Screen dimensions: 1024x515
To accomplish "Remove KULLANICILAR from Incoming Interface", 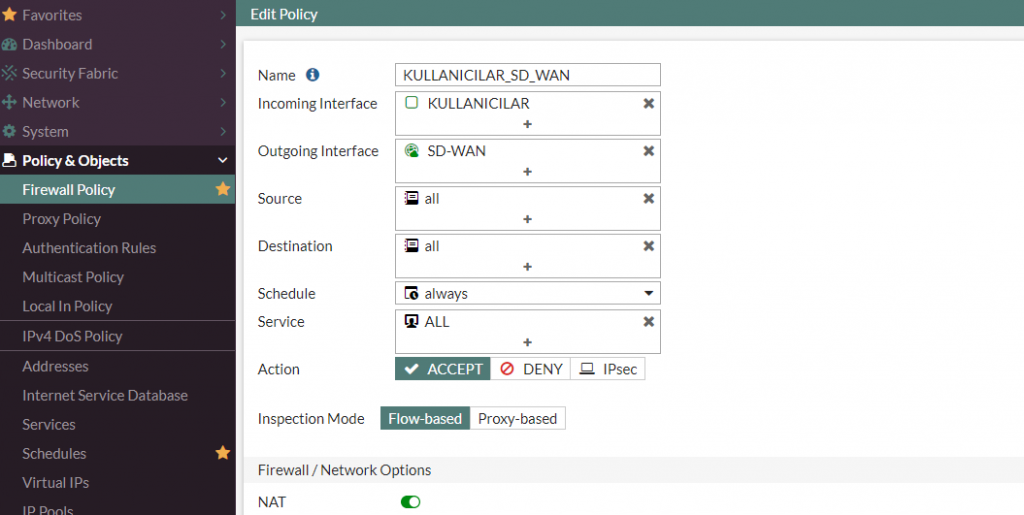I will pos(648,103).
